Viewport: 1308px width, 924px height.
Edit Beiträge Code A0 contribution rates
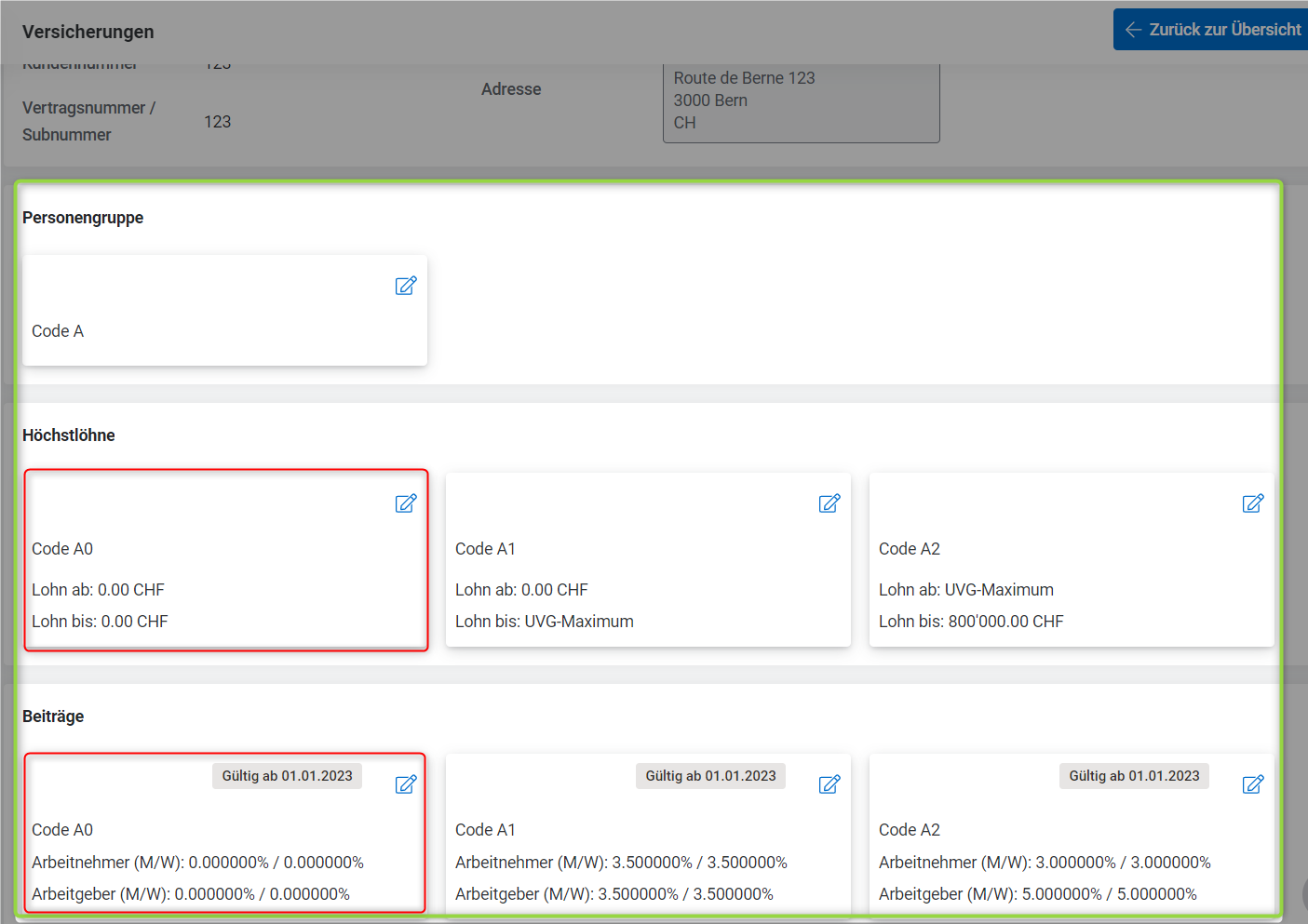pyautogui.click(x=406, y=784)
